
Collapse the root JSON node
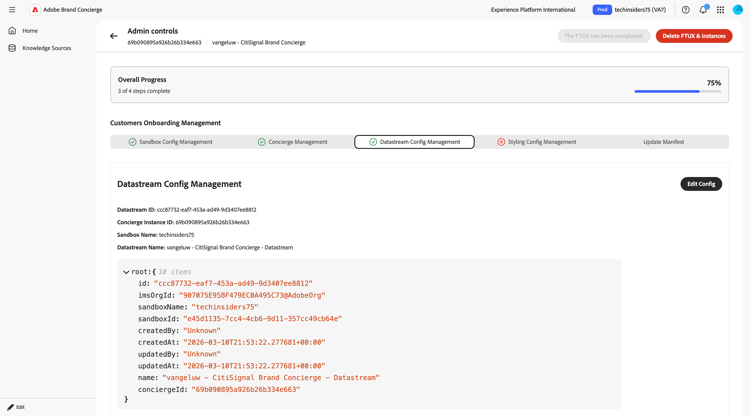coord(126,272)
